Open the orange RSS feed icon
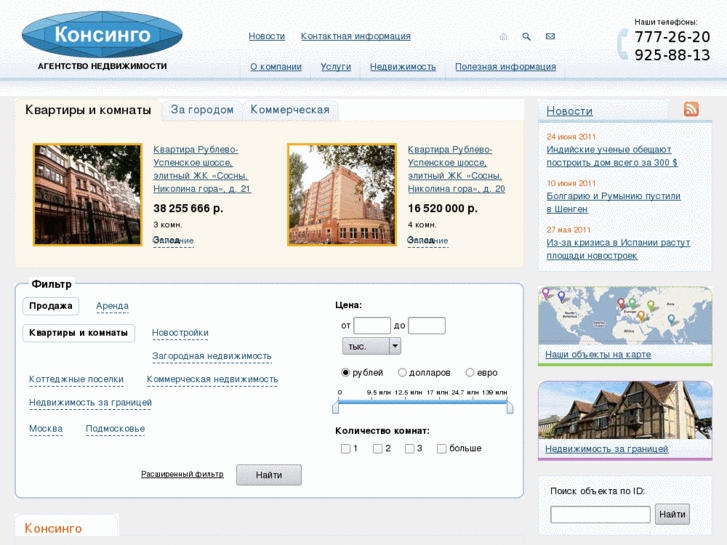The height and width of the screenshot is (545, 727). coord(691,109)
